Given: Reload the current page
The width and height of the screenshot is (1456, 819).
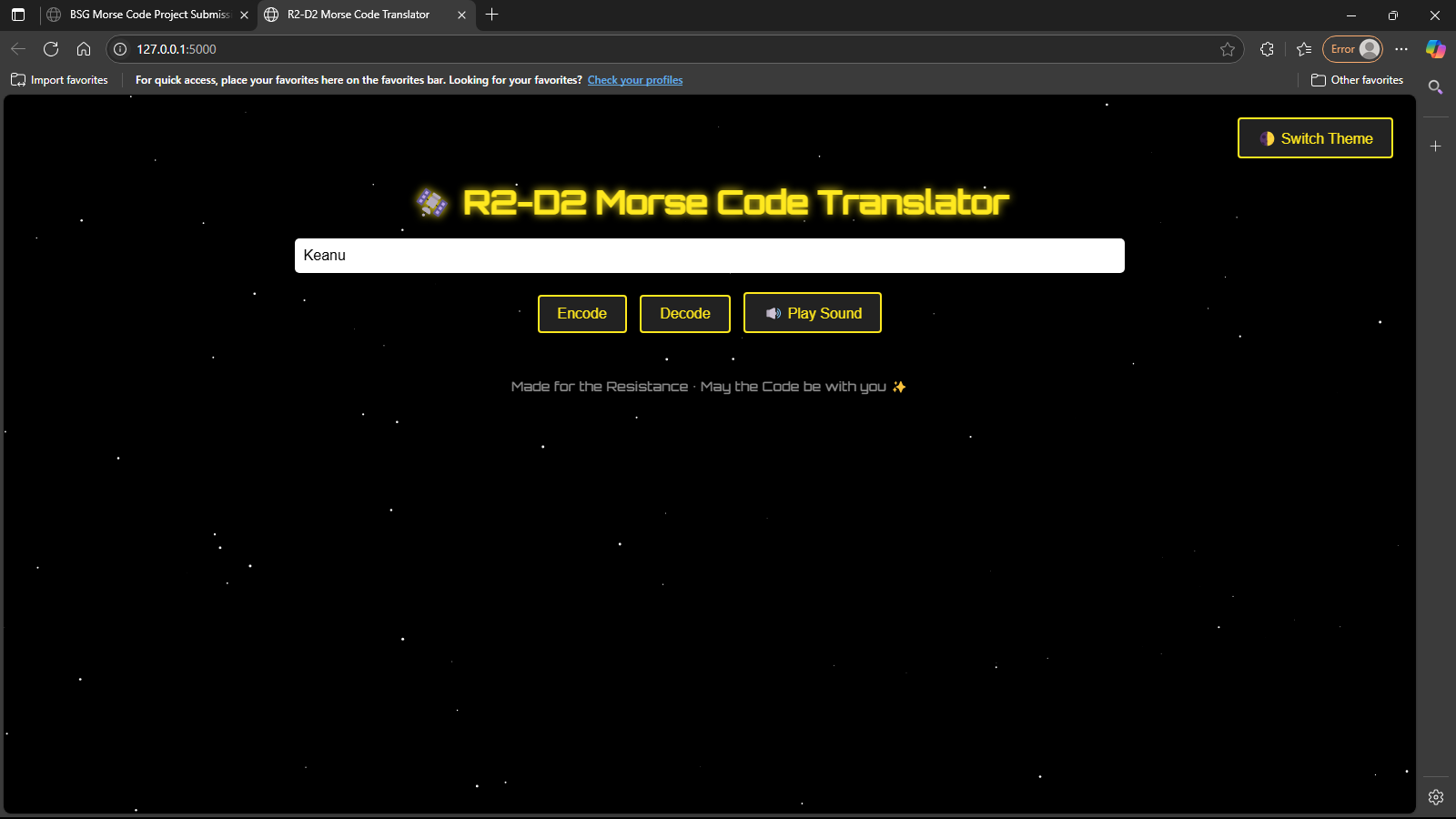Looking at the screenshot, I should tap(51, 49).
